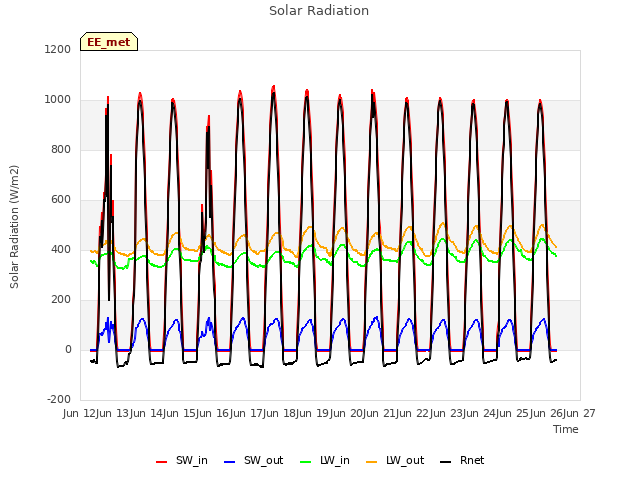Click the Rnet legend entry

point(462,460)
